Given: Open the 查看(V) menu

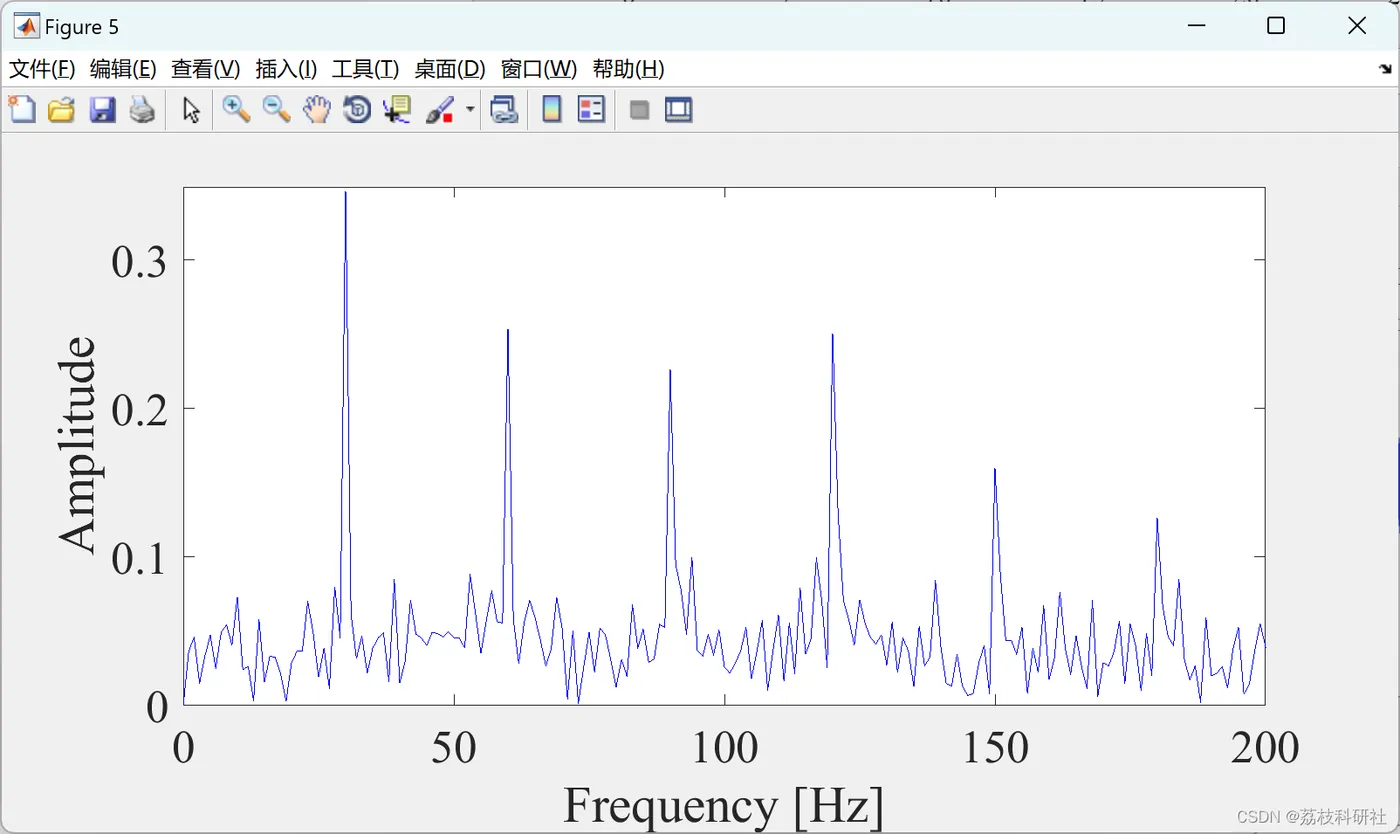Looking at the screenshot, I should tap(206, 69).
